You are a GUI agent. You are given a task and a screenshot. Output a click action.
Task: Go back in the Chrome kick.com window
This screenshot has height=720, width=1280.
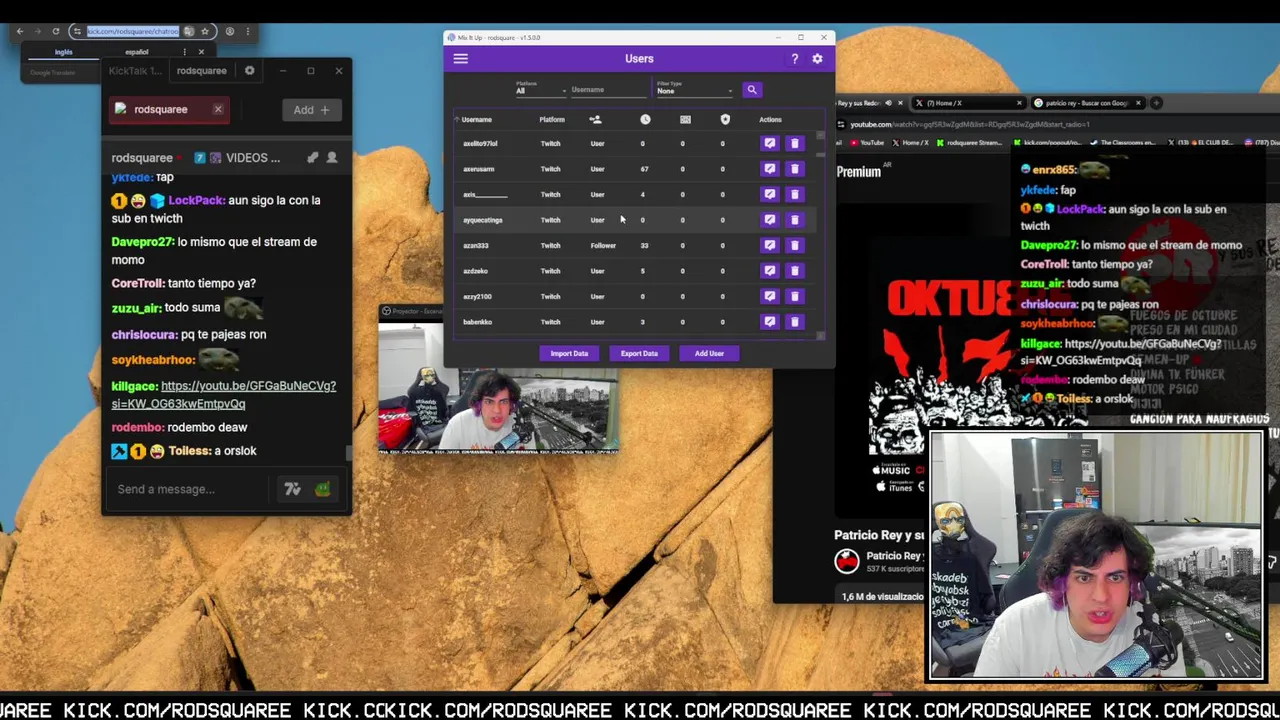[20, 32]
